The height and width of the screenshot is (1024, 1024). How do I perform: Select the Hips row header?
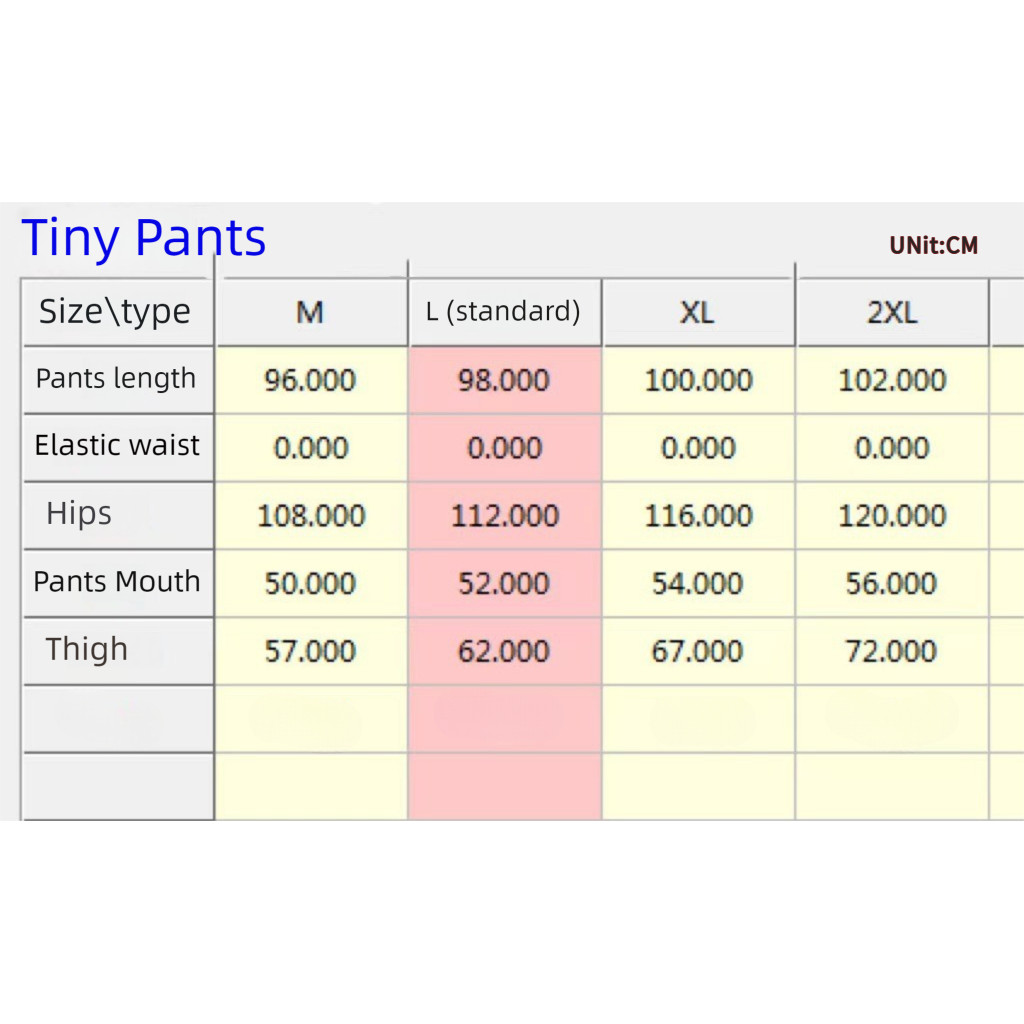tap(80, 514)
